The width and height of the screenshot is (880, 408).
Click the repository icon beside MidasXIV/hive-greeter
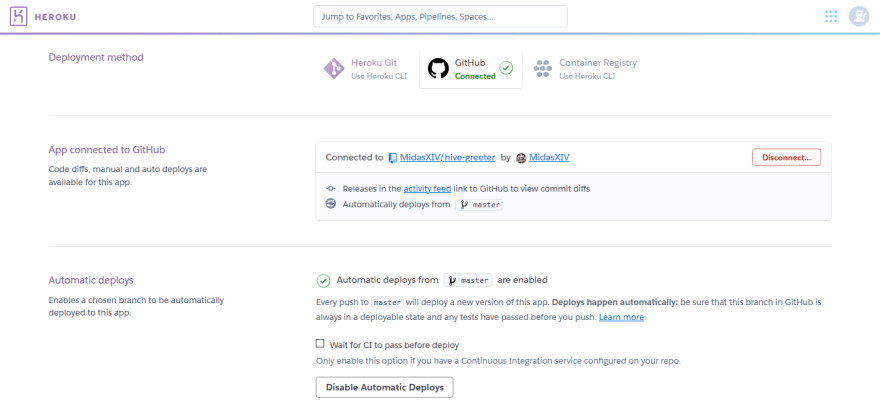pyautogui.click(x=393, y=158)
